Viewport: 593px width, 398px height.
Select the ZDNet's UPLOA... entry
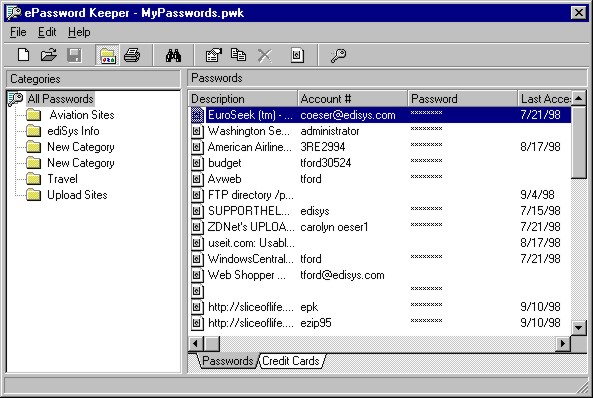coord(251,227)
